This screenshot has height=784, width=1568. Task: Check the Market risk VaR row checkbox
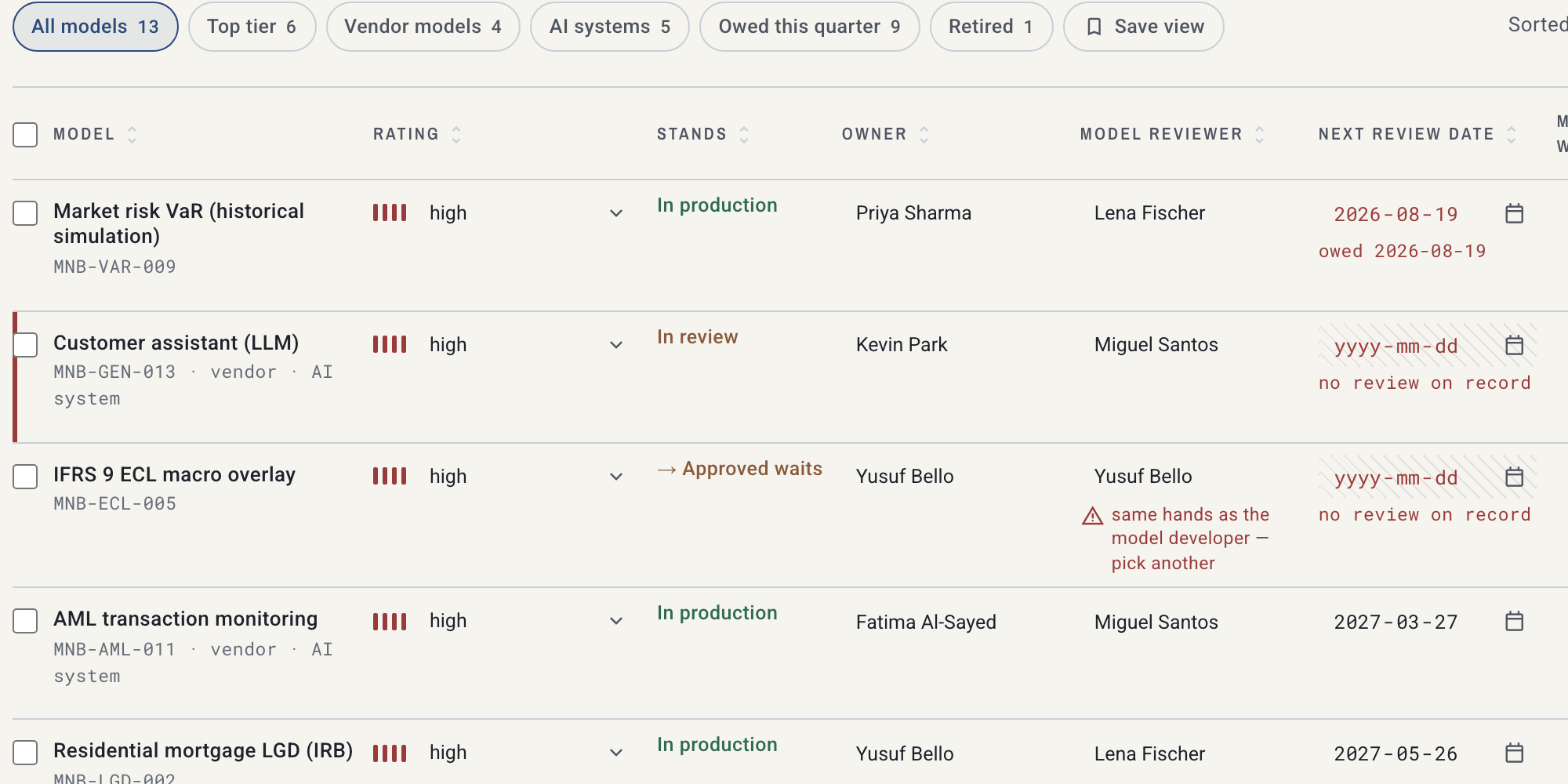pos(25,213)
